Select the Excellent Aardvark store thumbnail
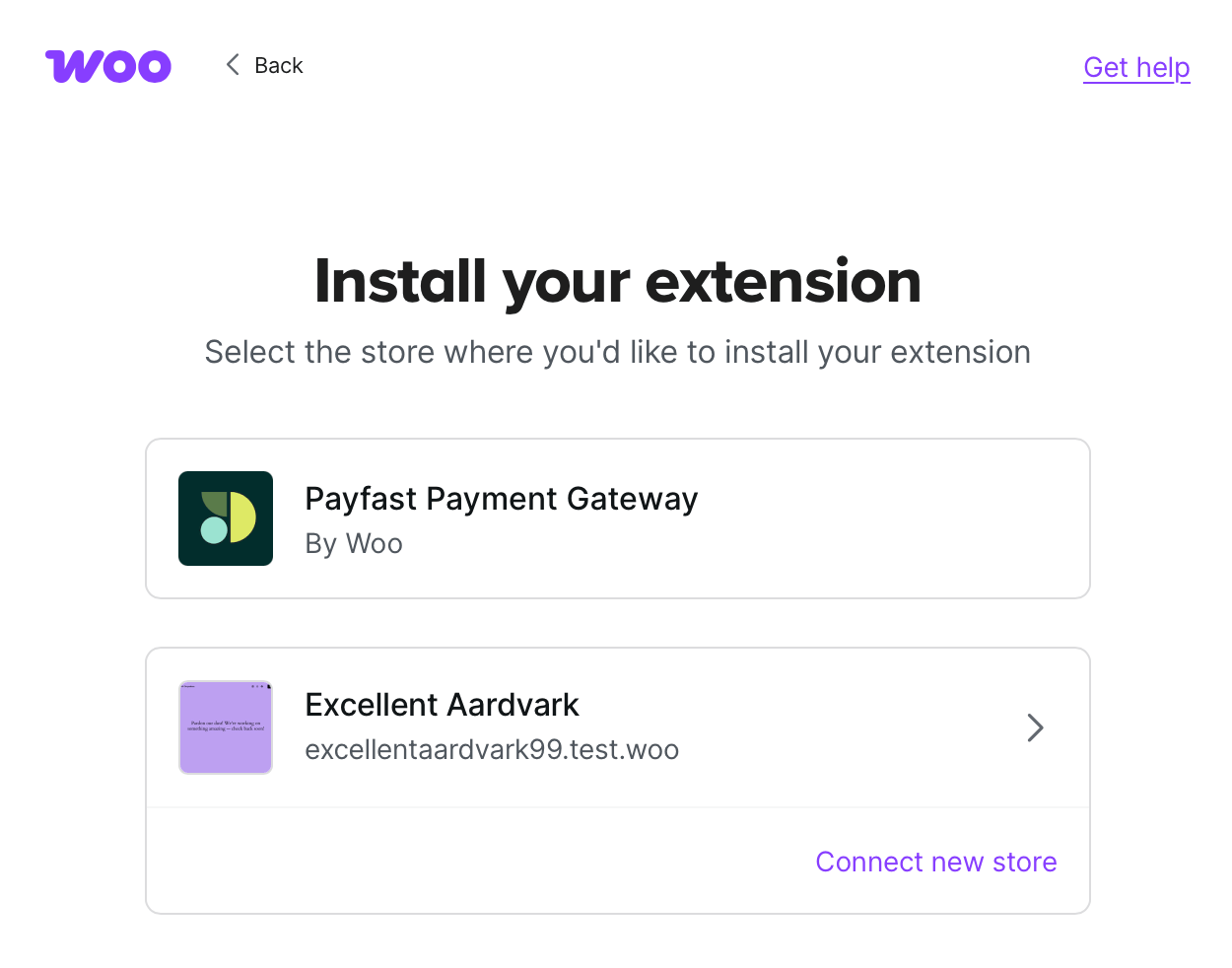The height and width of the screenshot is (968, 1232). coord(226,727)
